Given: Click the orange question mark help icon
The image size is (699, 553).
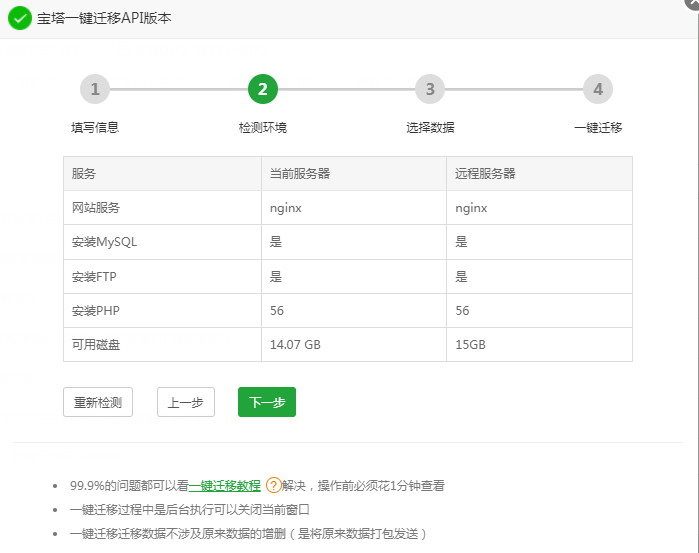Looking at the screenshot, I should (273, 485).
